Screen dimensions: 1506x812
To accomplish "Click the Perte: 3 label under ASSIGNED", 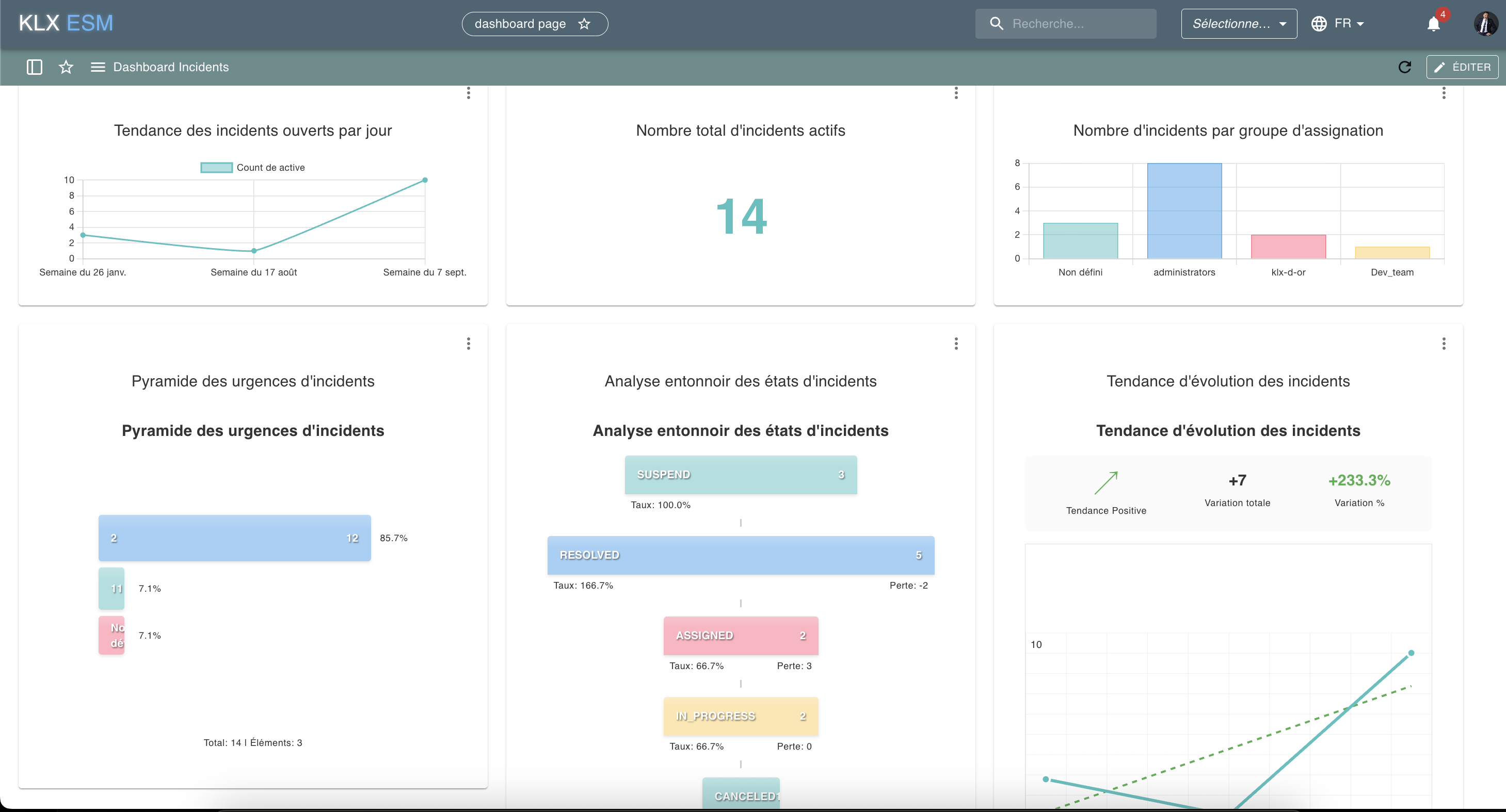I will click(x=794, y=666).
